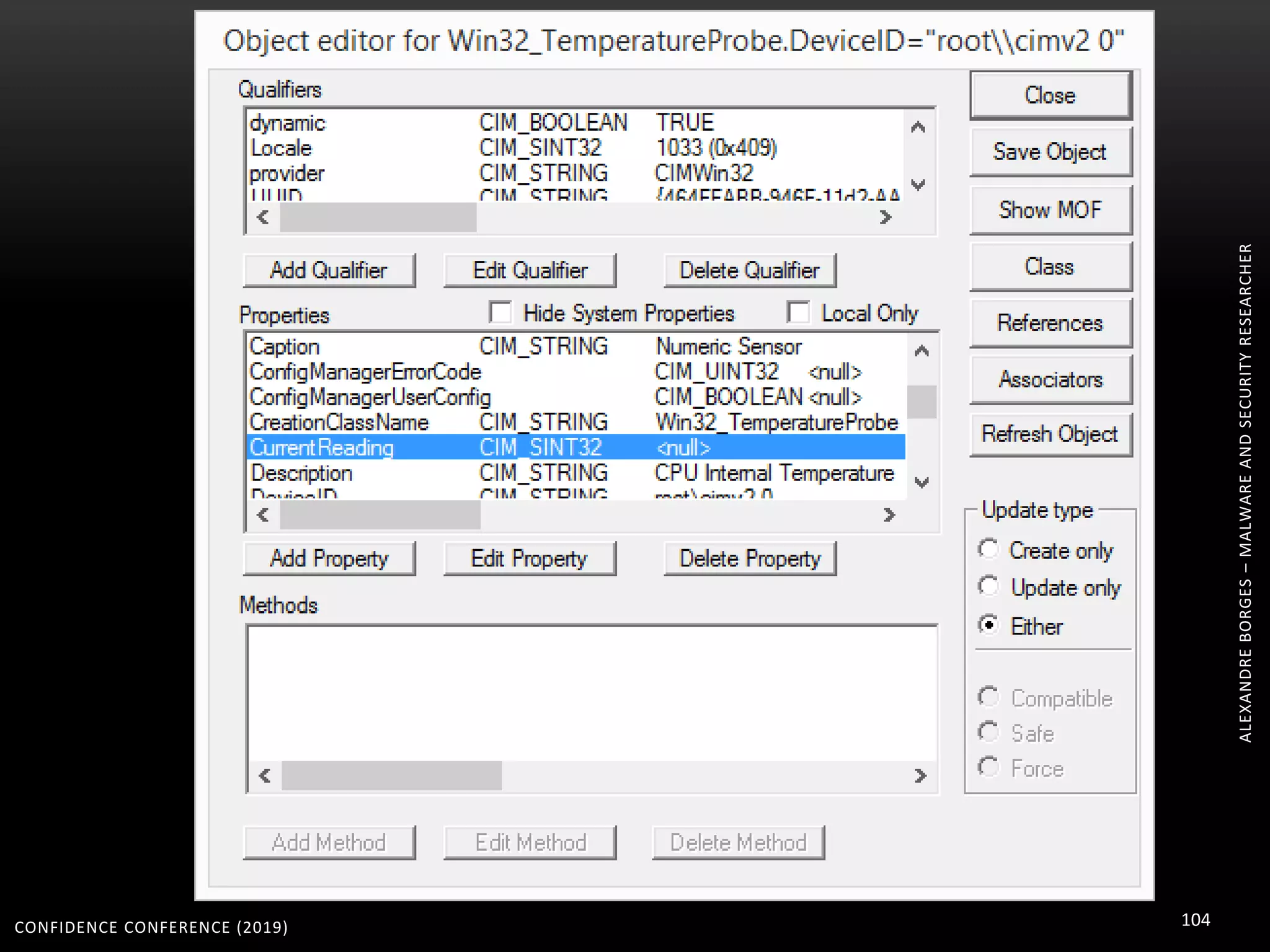Select Create only update type
Viewport: 1270px width, 952px height.
(x=988, y=550)
